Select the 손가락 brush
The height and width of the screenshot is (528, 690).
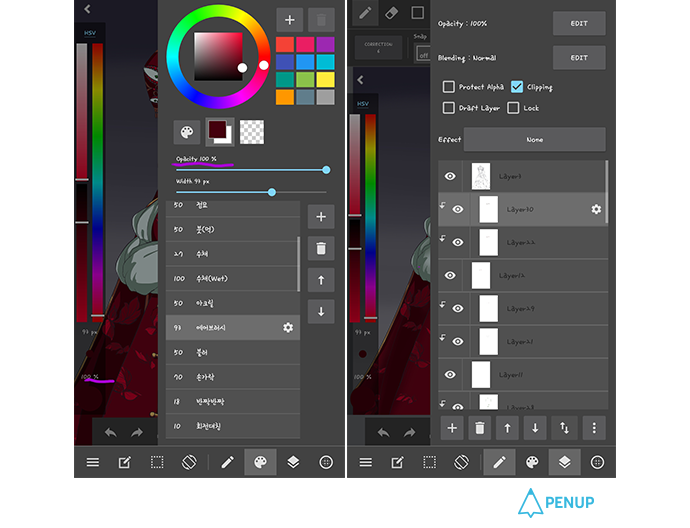[232, 377]
